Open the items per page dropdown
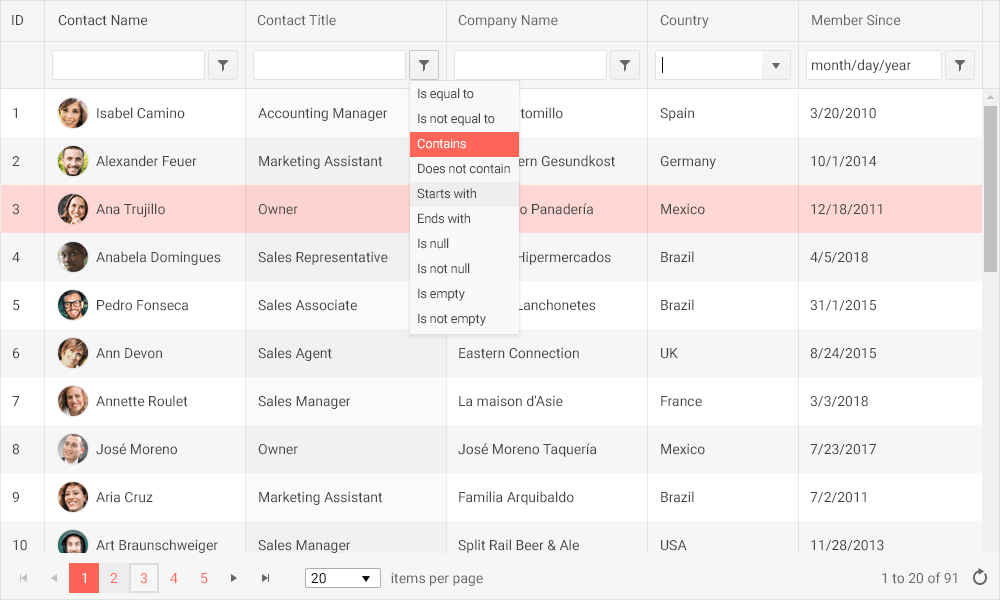 pos(342,577)
